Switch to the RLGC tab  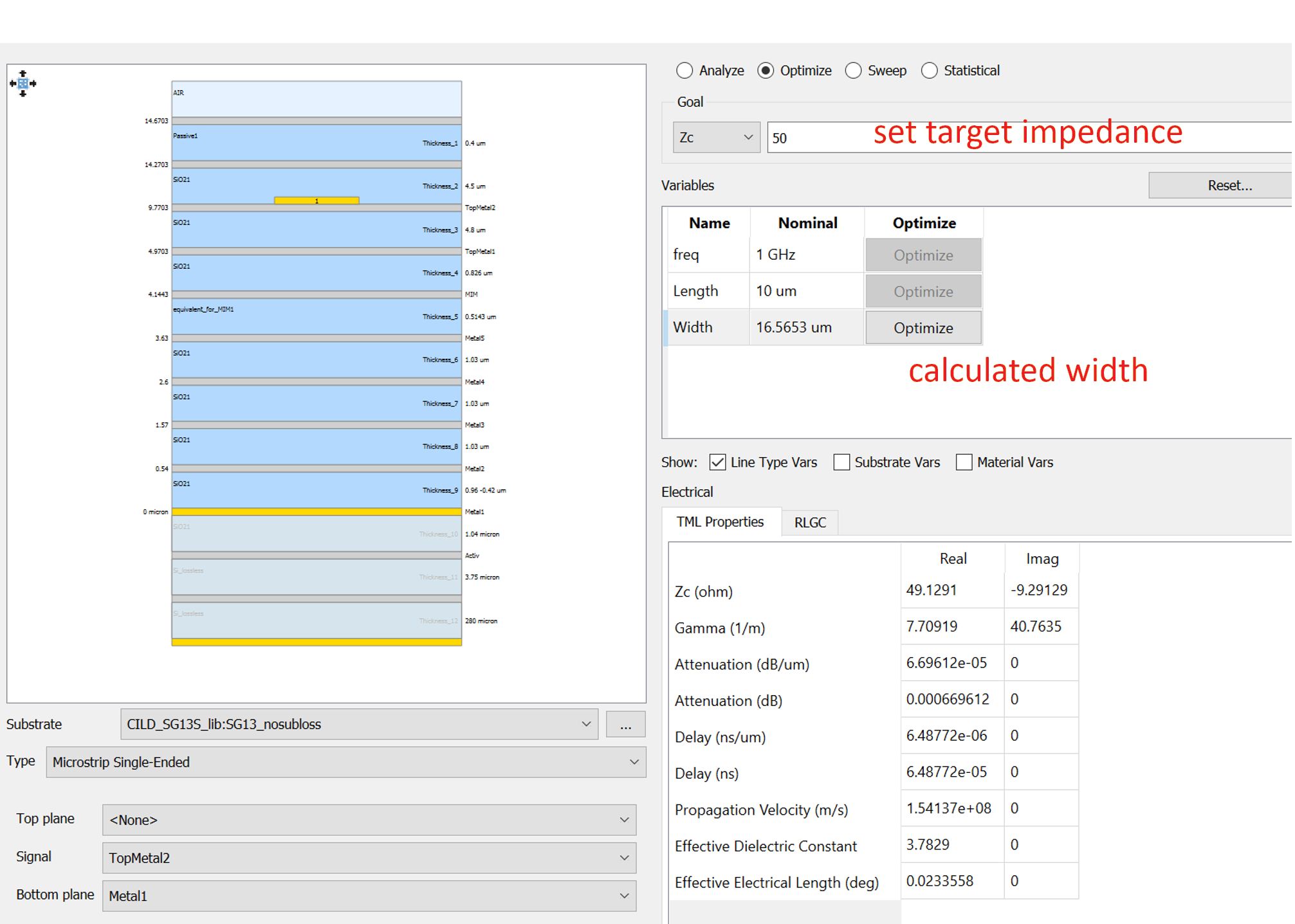click(810, 523)
